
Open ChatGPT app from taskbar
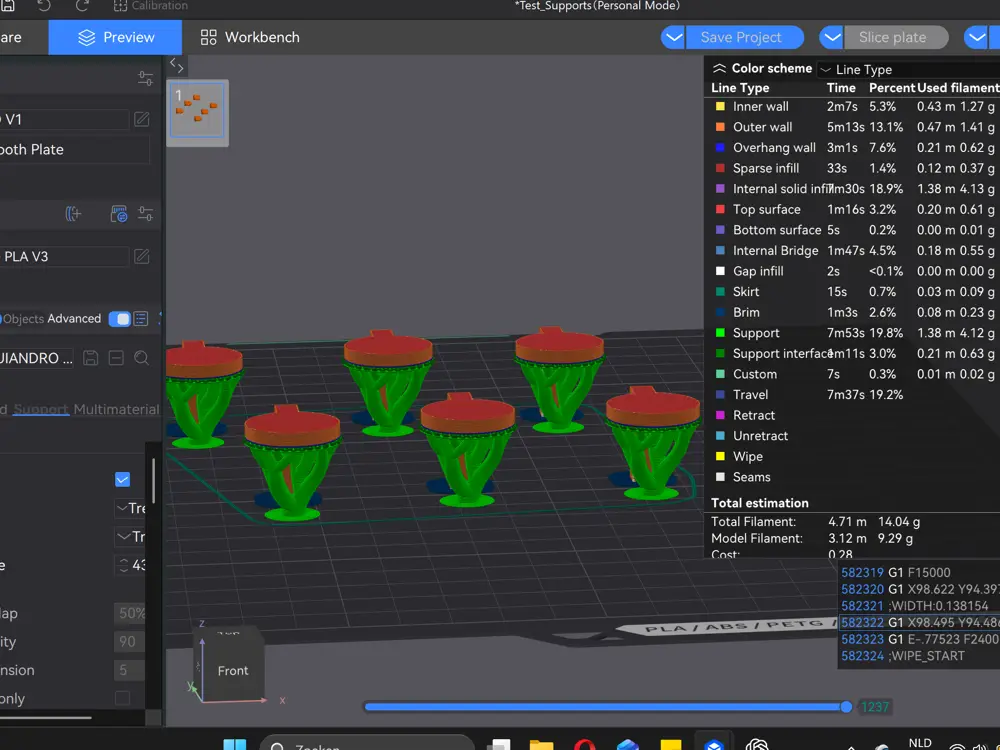(x=757, y=744)
